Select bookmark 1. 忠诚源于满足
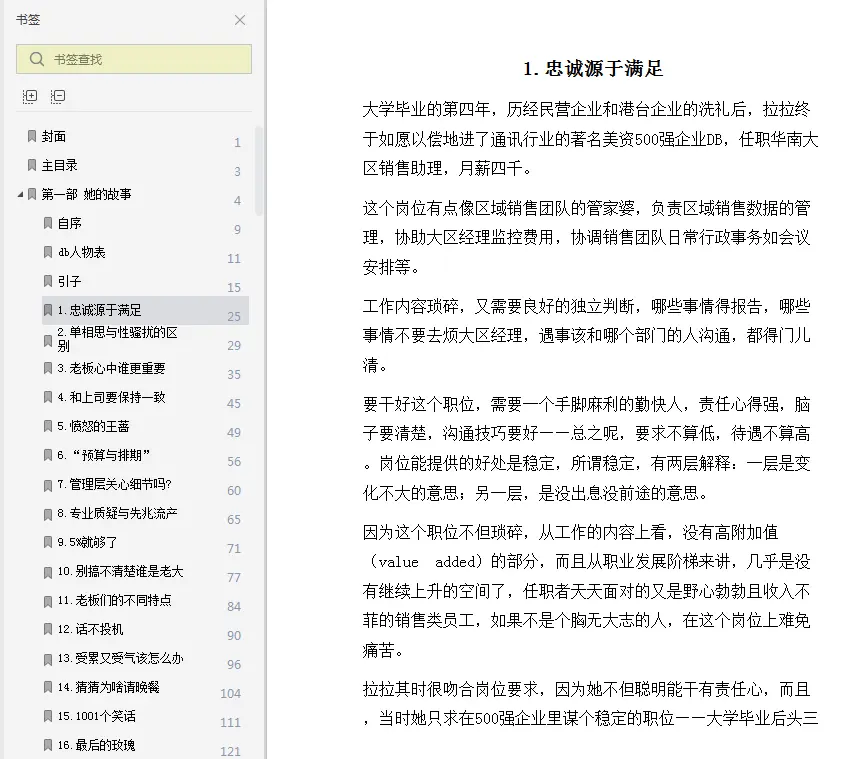The width and height of the screenshot is (862, 759). (x=146, y=310)
